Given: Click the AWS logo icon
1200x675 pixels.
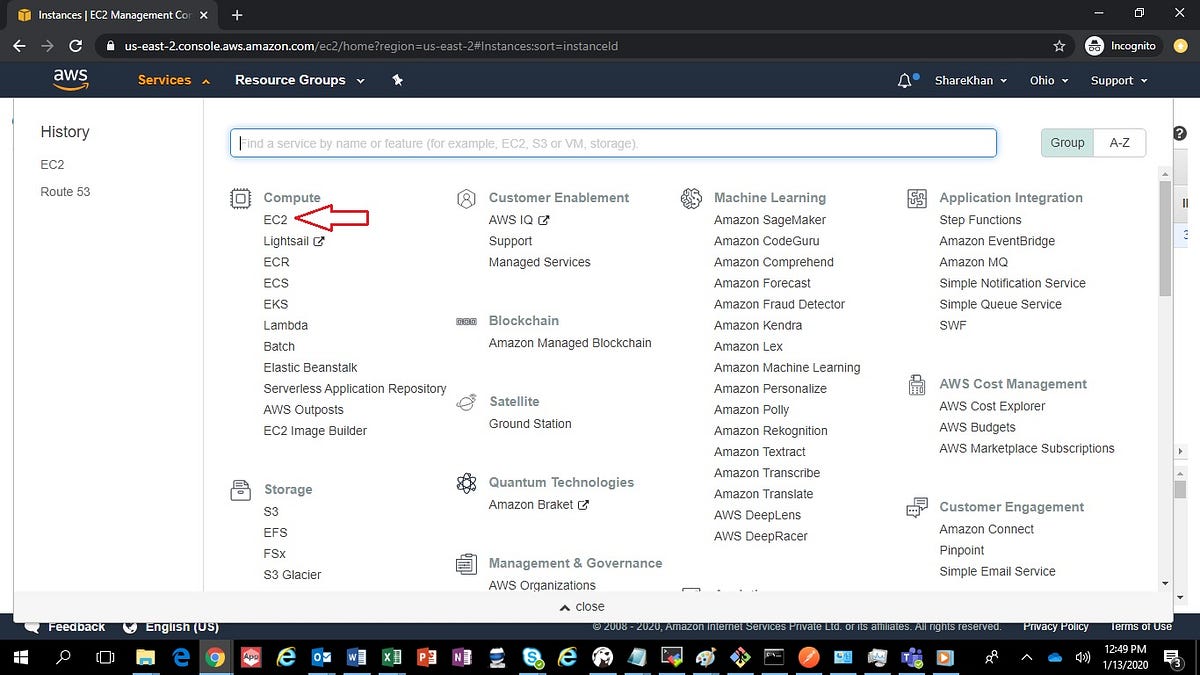Looking at the screenshot, I should click(70, 79).
